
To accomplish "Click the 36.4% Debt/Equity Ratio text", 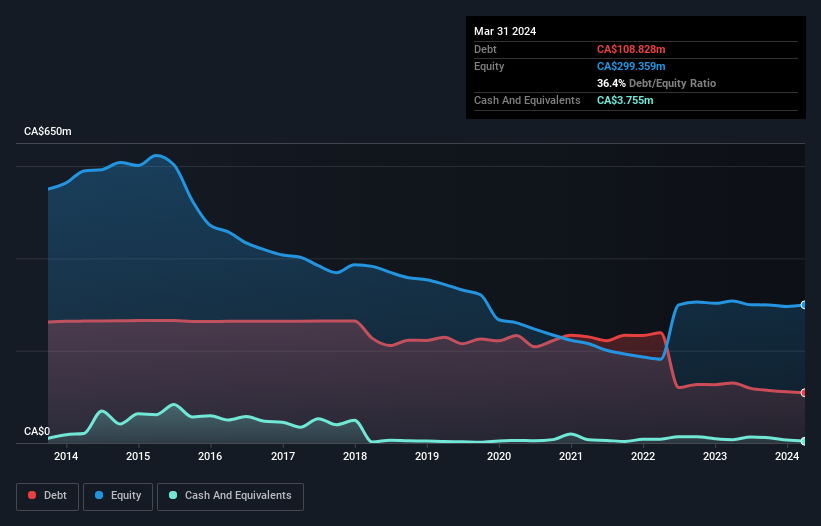I will point(656,83).
